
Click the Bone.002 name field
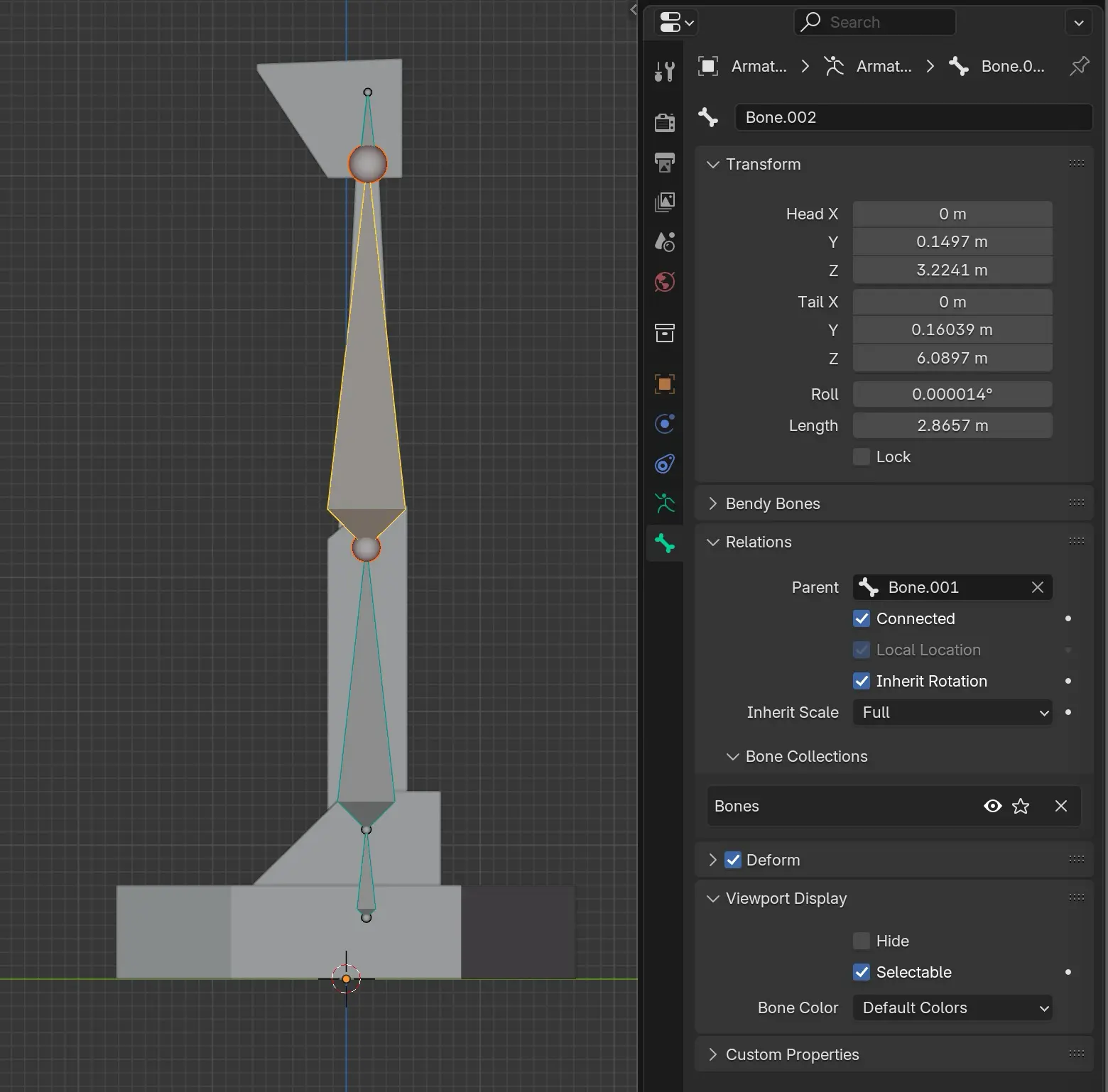tap(913, 117)
